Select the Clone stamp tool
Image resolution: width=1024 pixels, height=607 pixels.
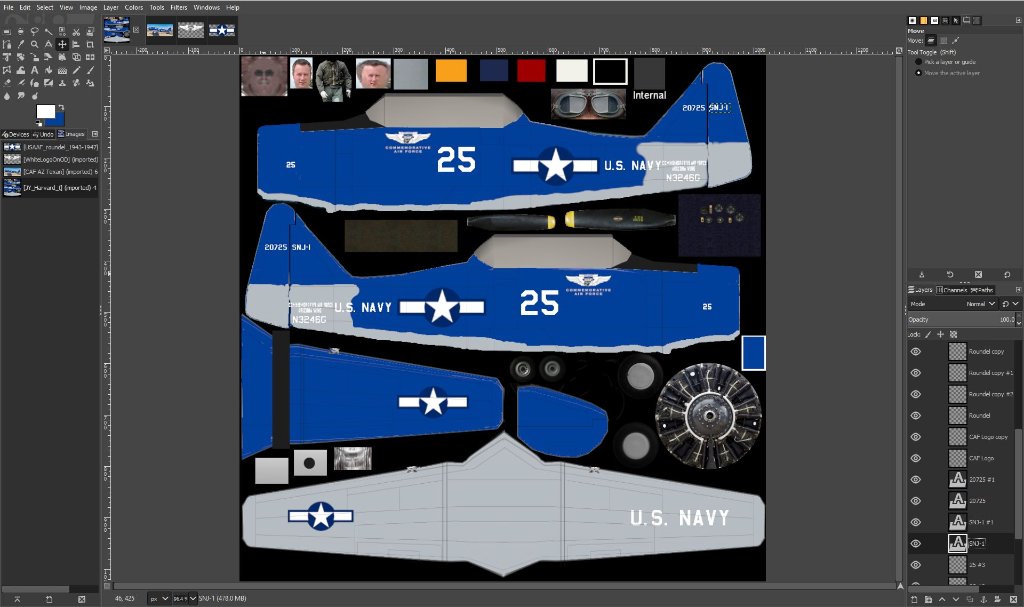(x=62, y=83)
